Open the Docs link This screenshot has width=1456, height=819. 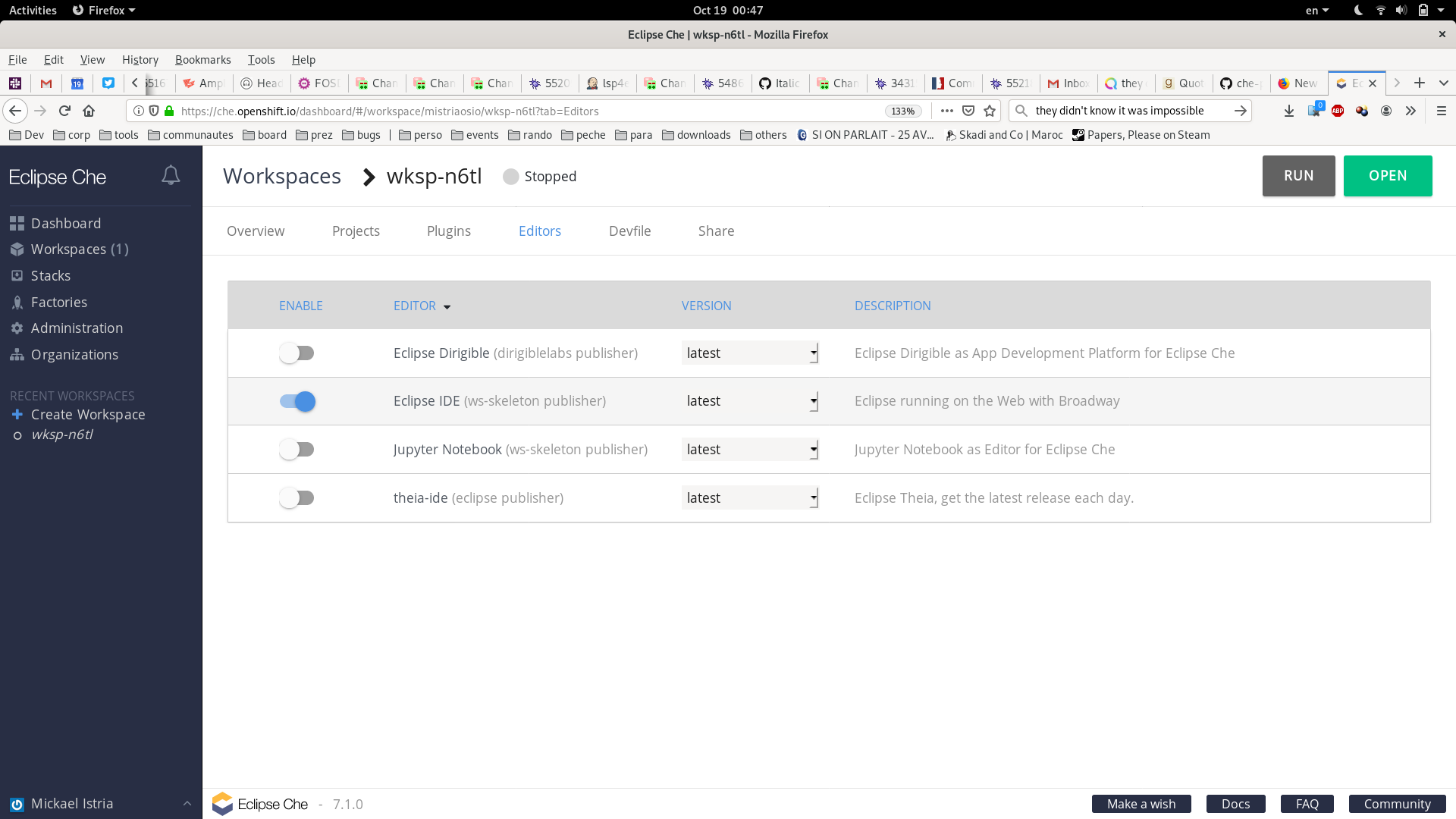(1235, 804)
